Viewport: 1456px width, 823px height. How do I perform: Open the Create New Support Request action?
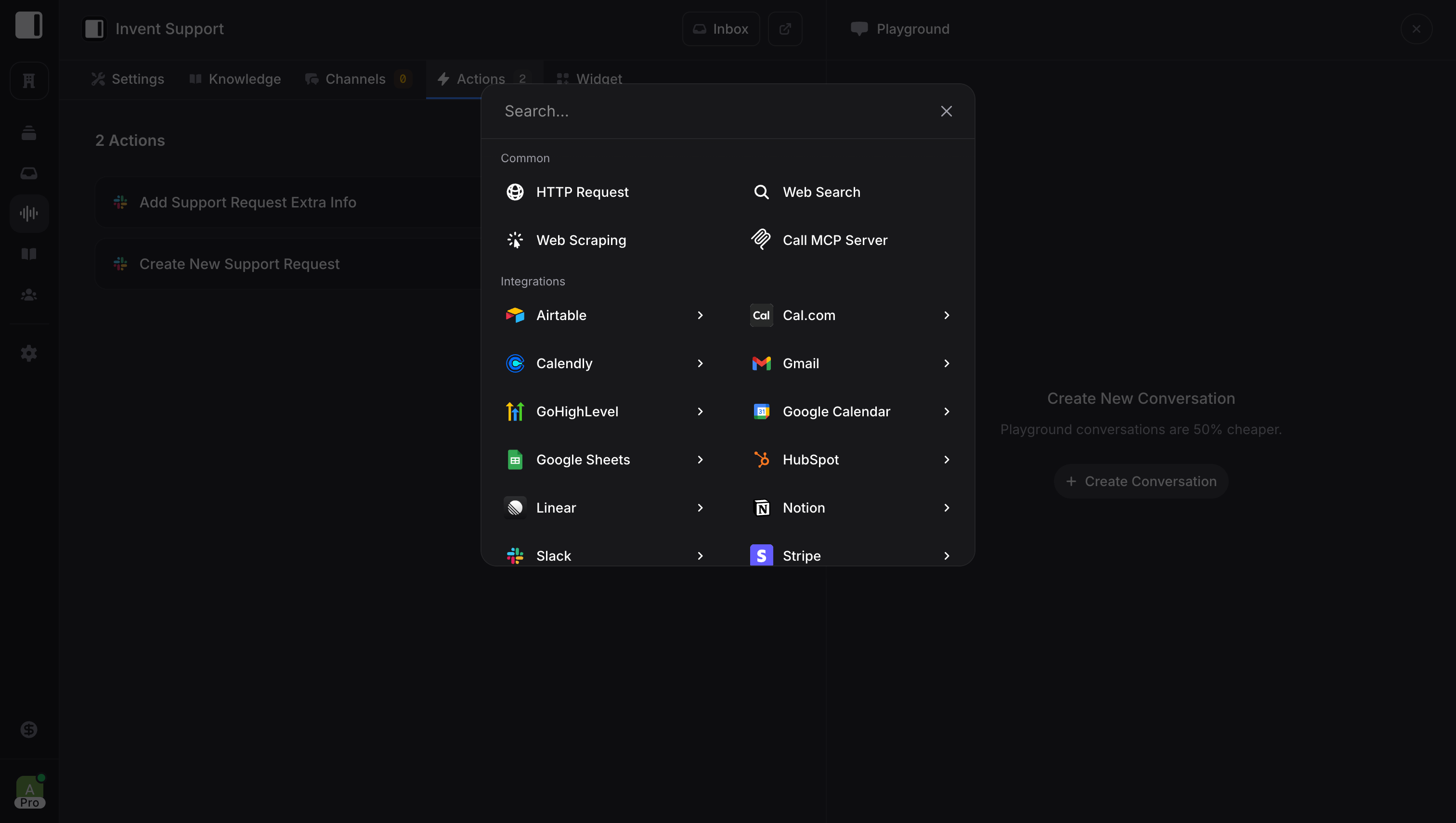[x=288, y=264]
